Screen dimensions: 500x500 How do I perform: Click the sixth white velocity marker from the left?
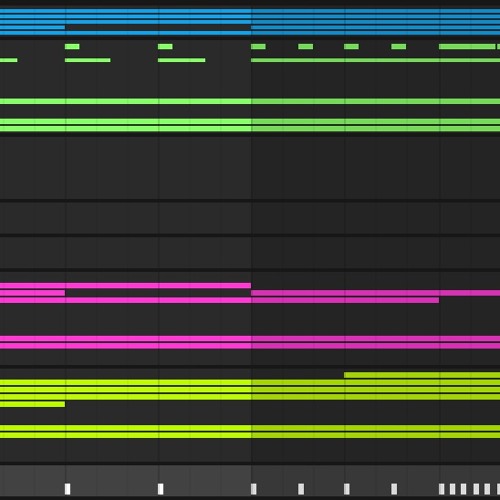tap(394, 489)
